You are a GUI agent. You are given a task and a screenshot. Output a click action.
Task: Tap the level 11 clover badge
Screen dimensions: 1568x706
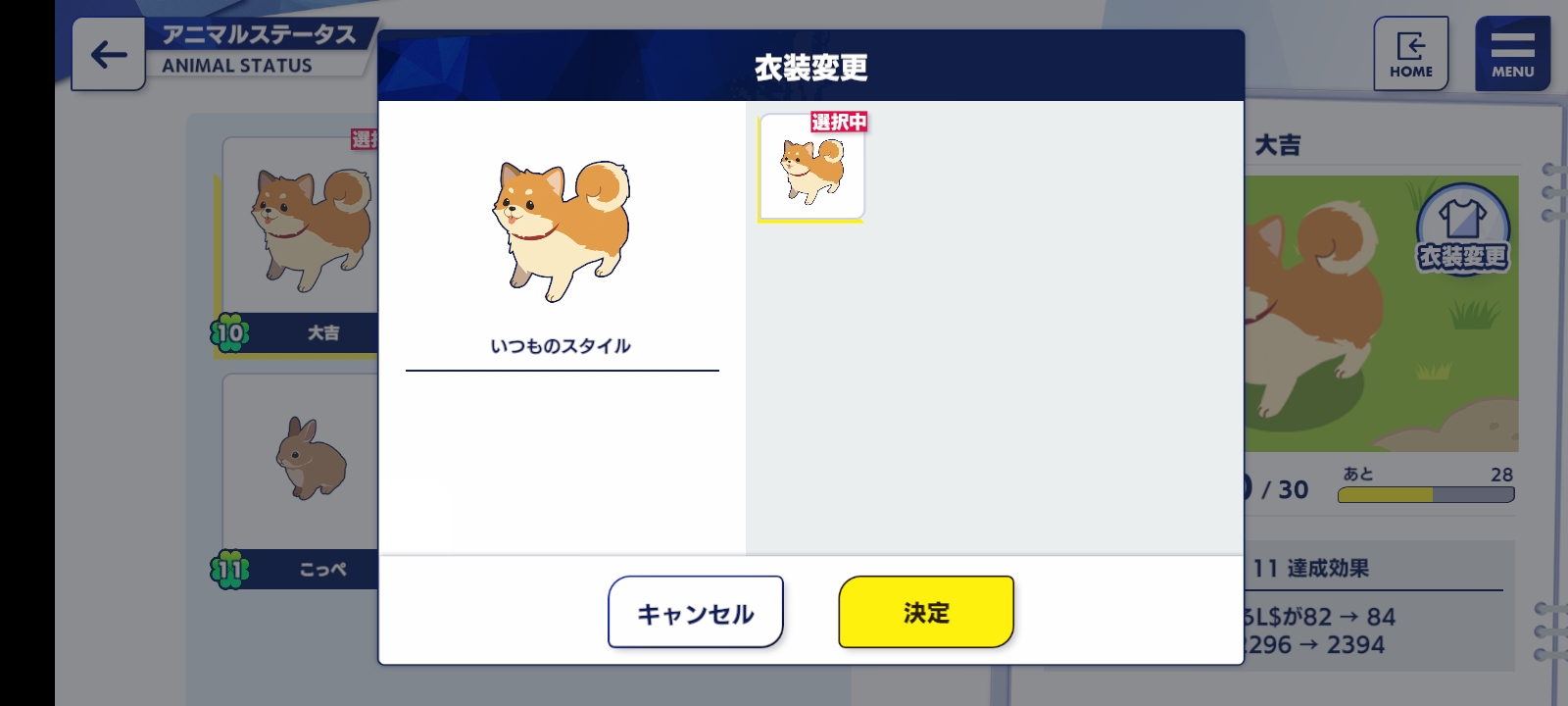pos(229,569)
